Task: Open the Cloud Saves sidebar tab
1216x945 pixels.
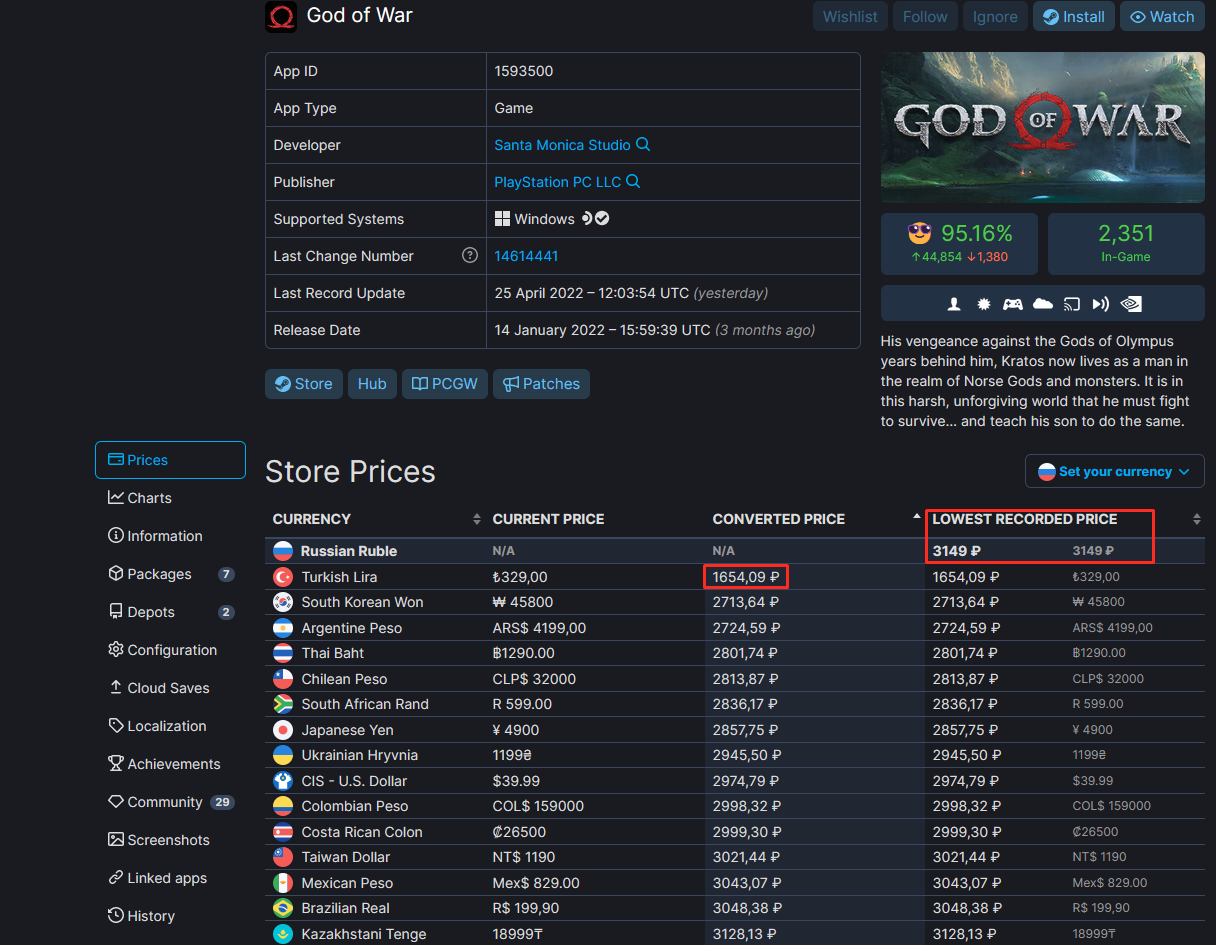Action: pyautogui.click(x=170, y=688)
